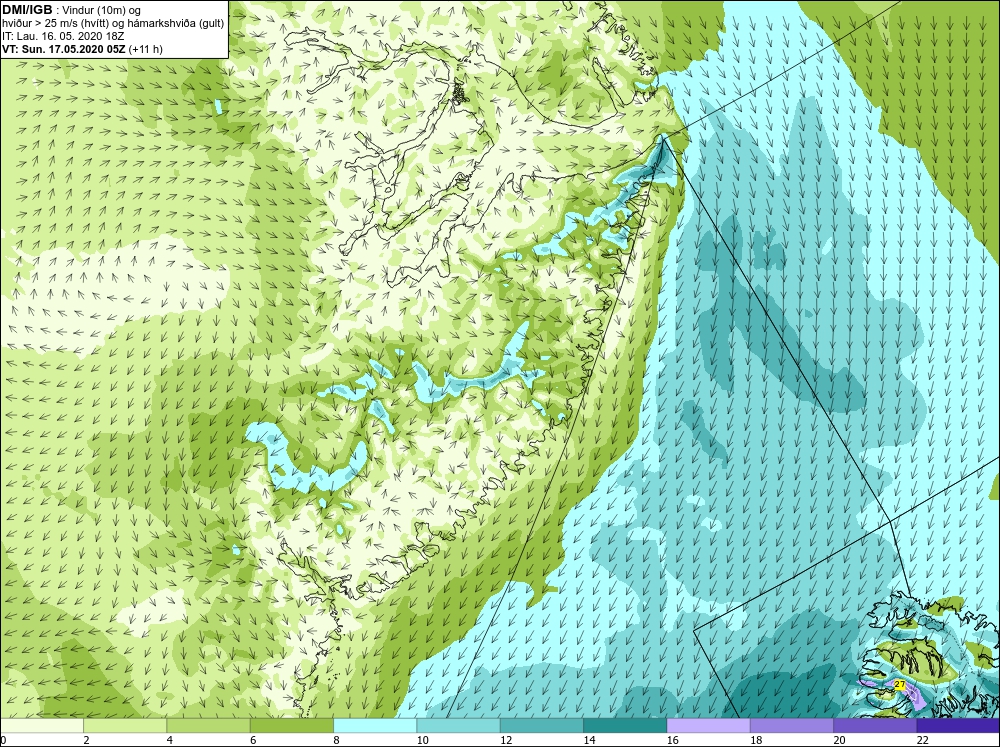The image size is (1000, 747).
Task: Click the 10–12 m/s turquoise legend swatch
Action: [459, 726]
